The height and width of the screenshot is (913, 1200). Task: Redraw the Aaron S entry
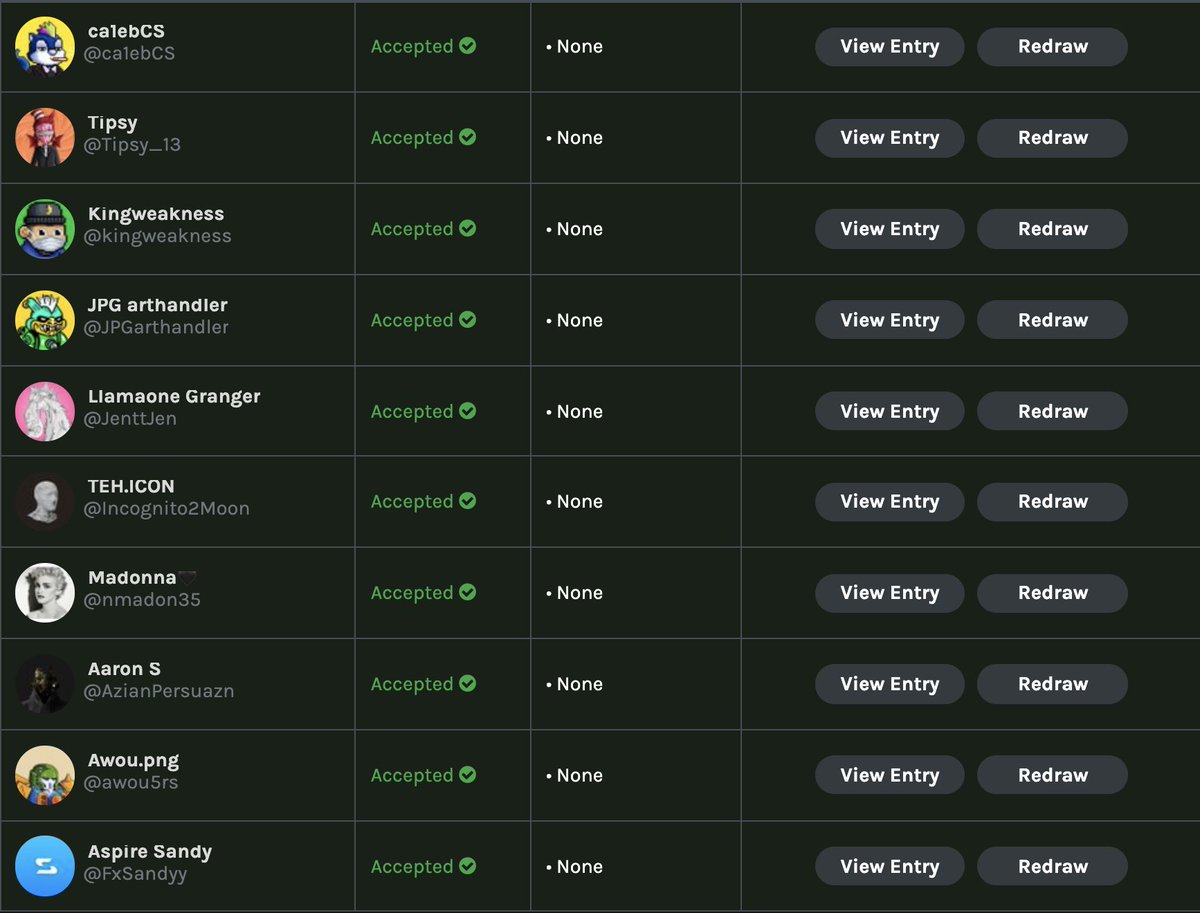pos(1052,684)
